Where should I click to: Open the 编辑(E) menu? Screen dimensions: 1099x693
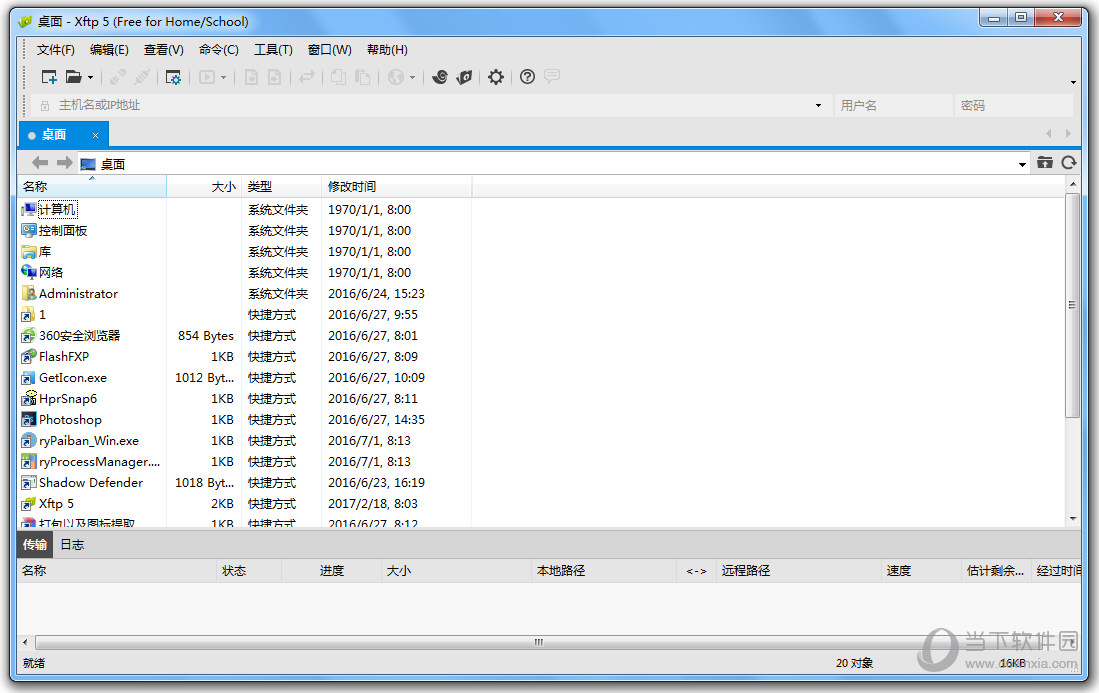[109, 50]
